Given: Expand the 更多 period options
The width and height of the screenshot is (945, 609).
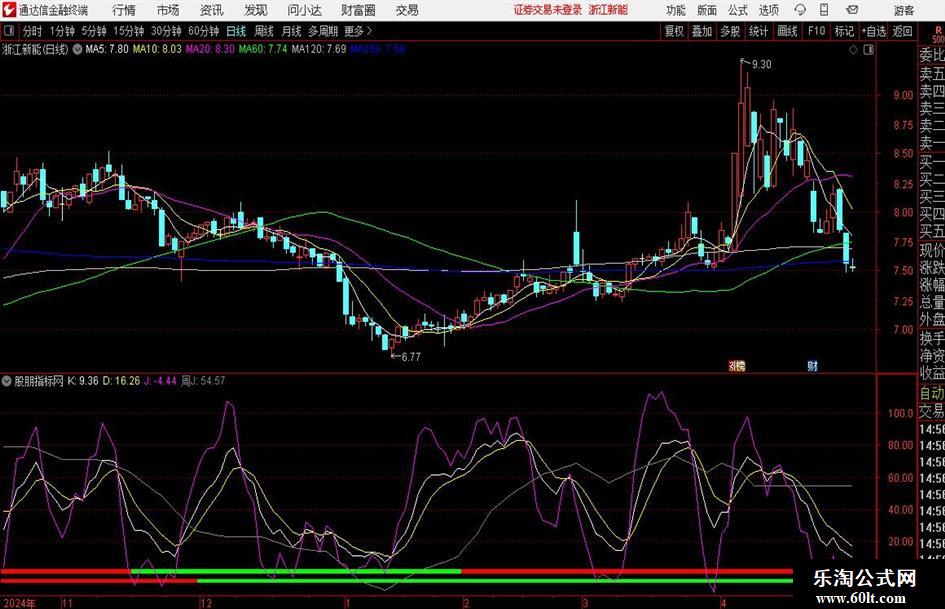Looking at the screenshot, I should click(358, 31).
